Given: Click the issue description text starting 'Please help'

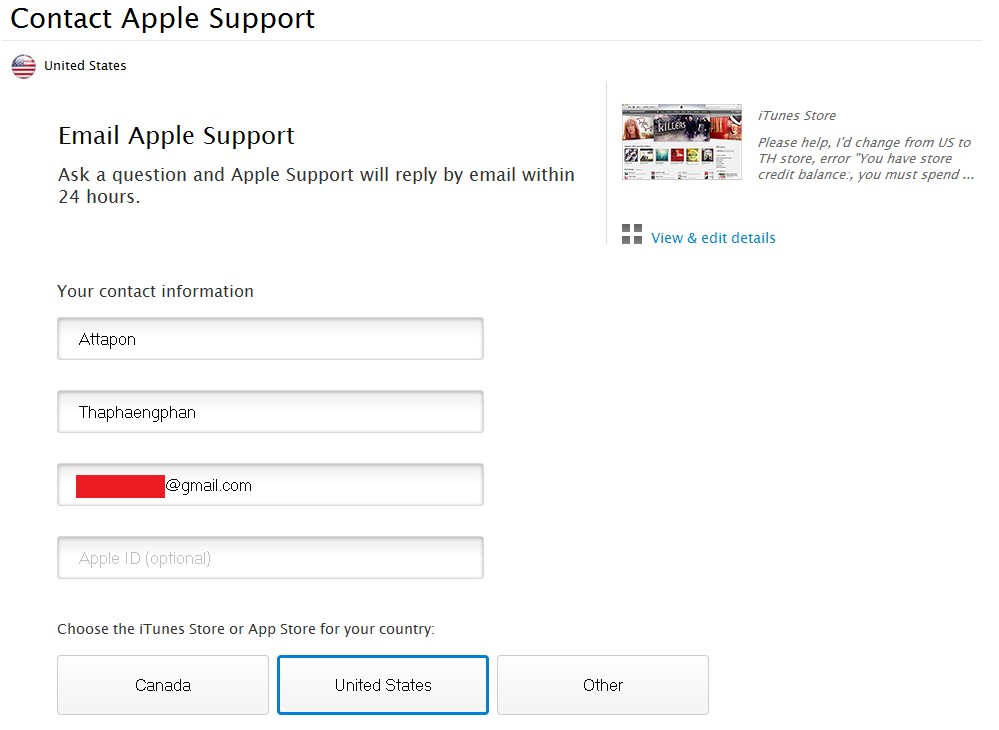Looking at the screenshot, I should tap(865, 158).
